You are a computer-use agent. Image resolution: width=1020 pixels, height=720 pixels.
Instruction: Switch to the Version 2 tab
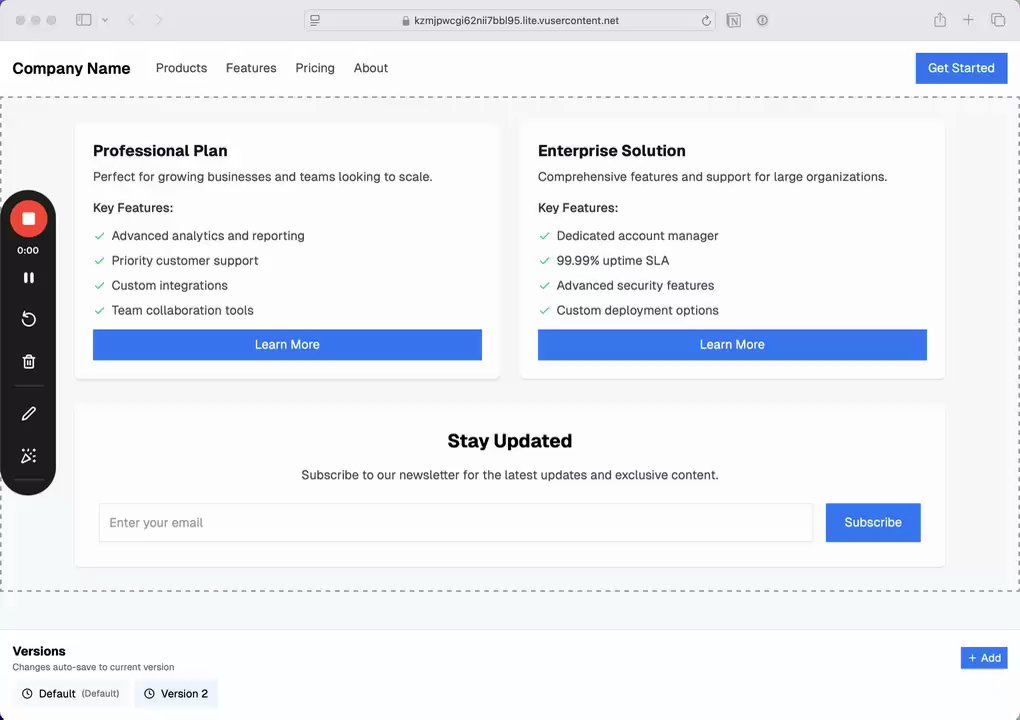click(x=176, y=694)
